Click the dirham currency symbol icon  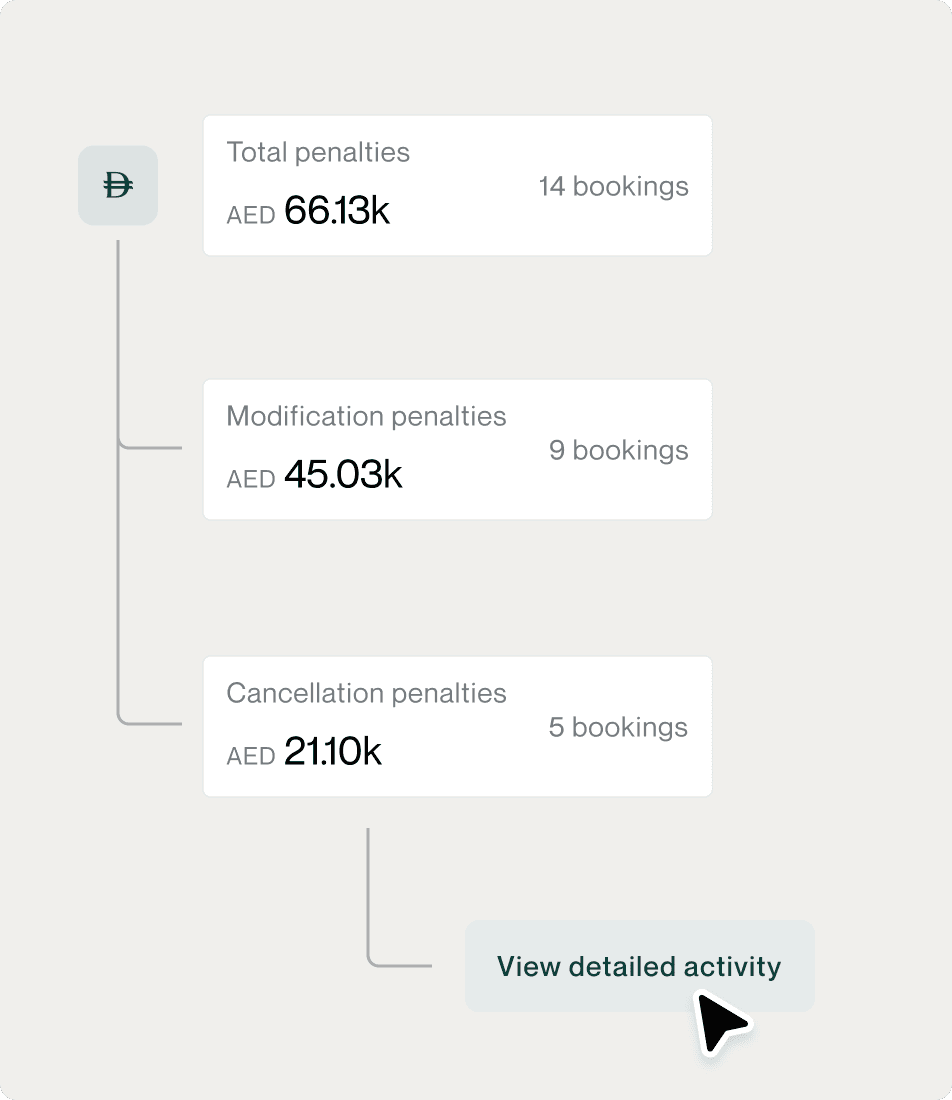point(118,185)
